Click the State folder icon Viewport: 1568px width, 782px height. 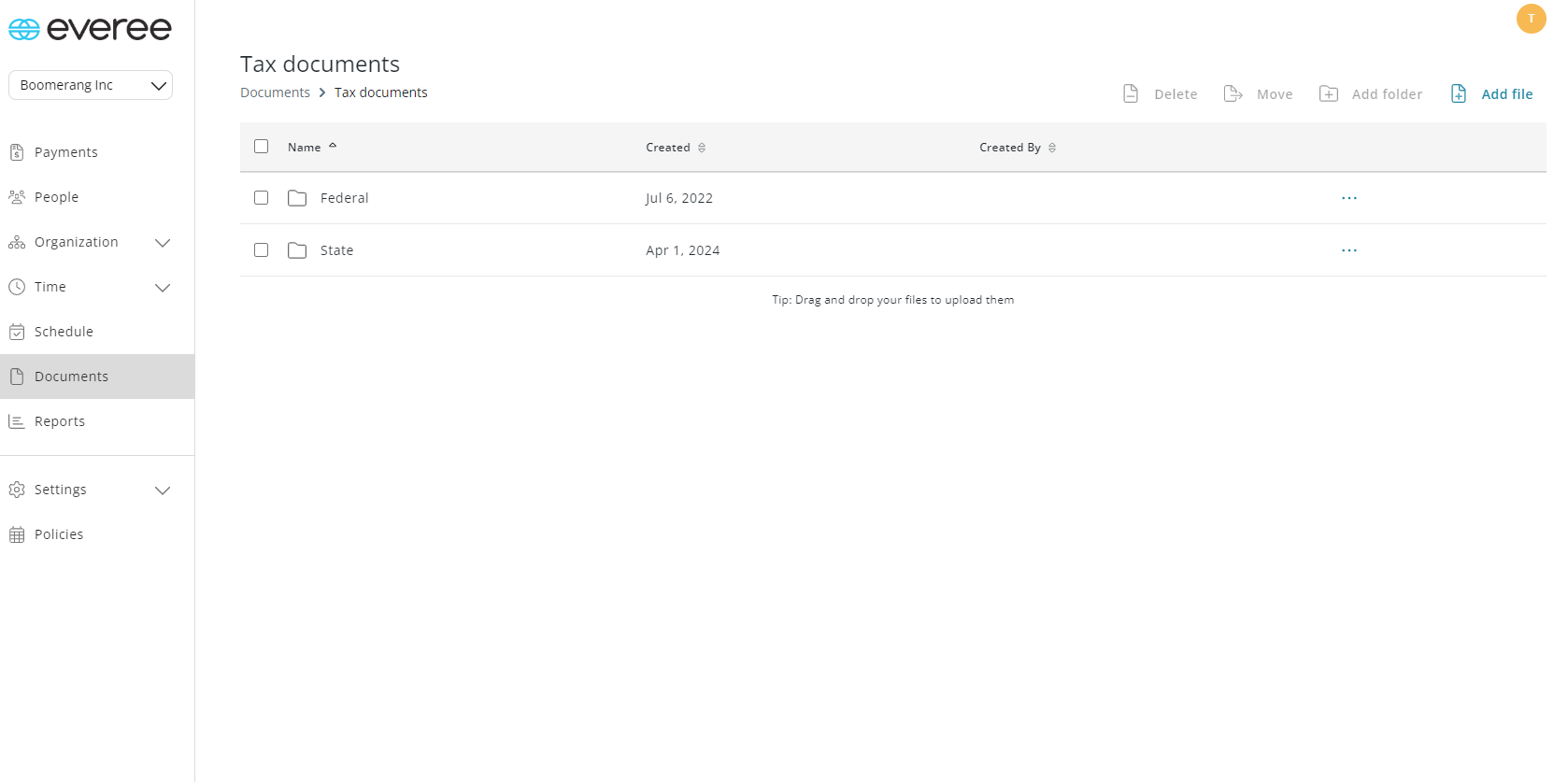point(297,250)
